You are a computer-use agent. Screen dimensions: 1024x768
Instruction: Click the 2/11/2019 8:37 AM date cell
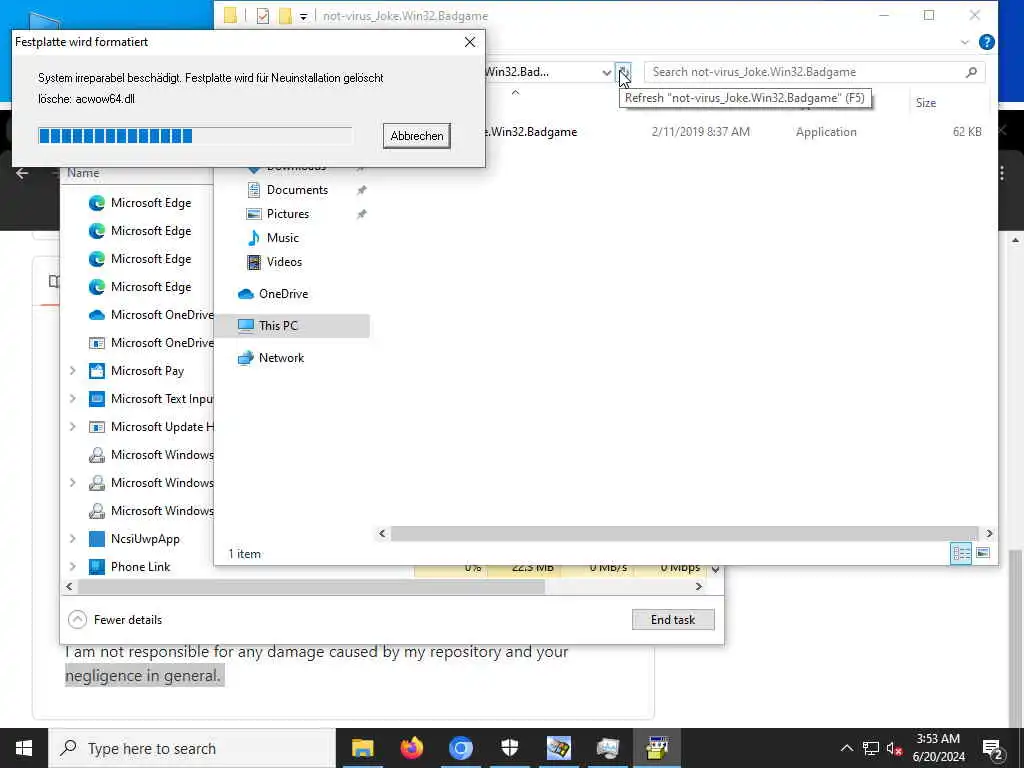click(700, 132)
